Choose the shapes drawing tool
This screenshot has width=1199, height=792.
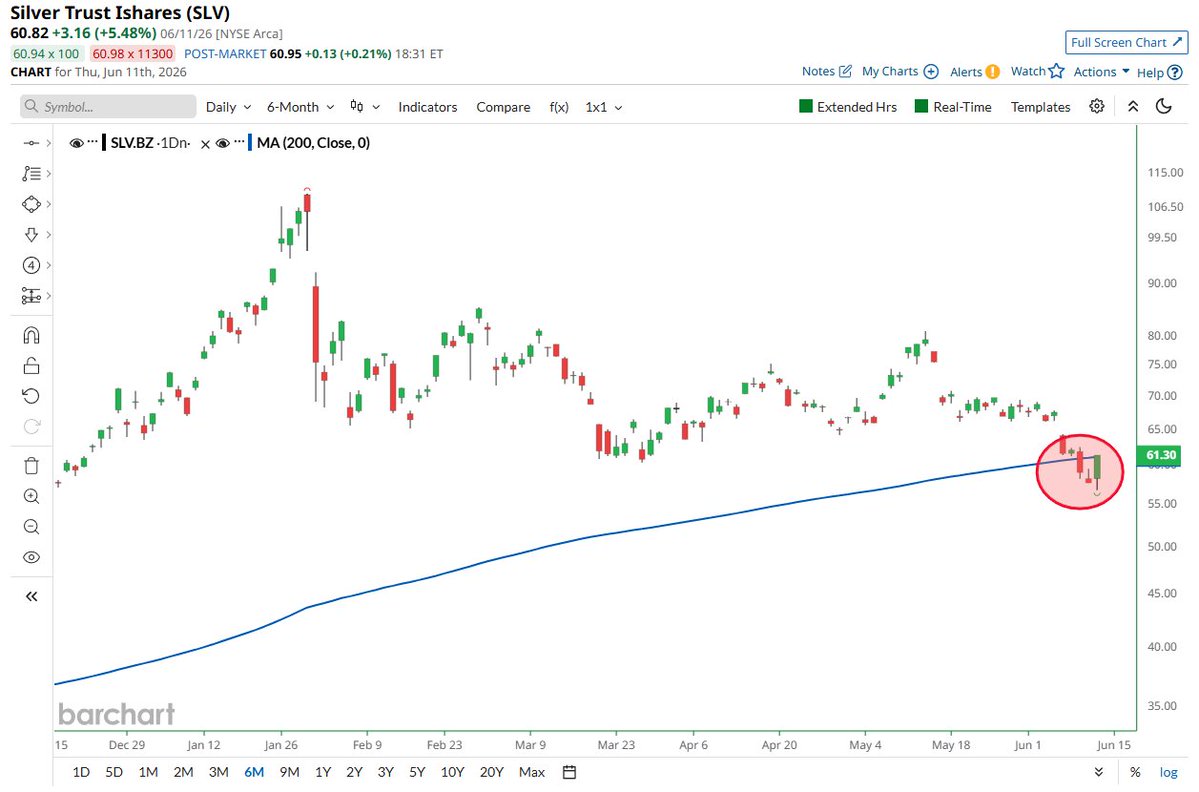(31, 204)
